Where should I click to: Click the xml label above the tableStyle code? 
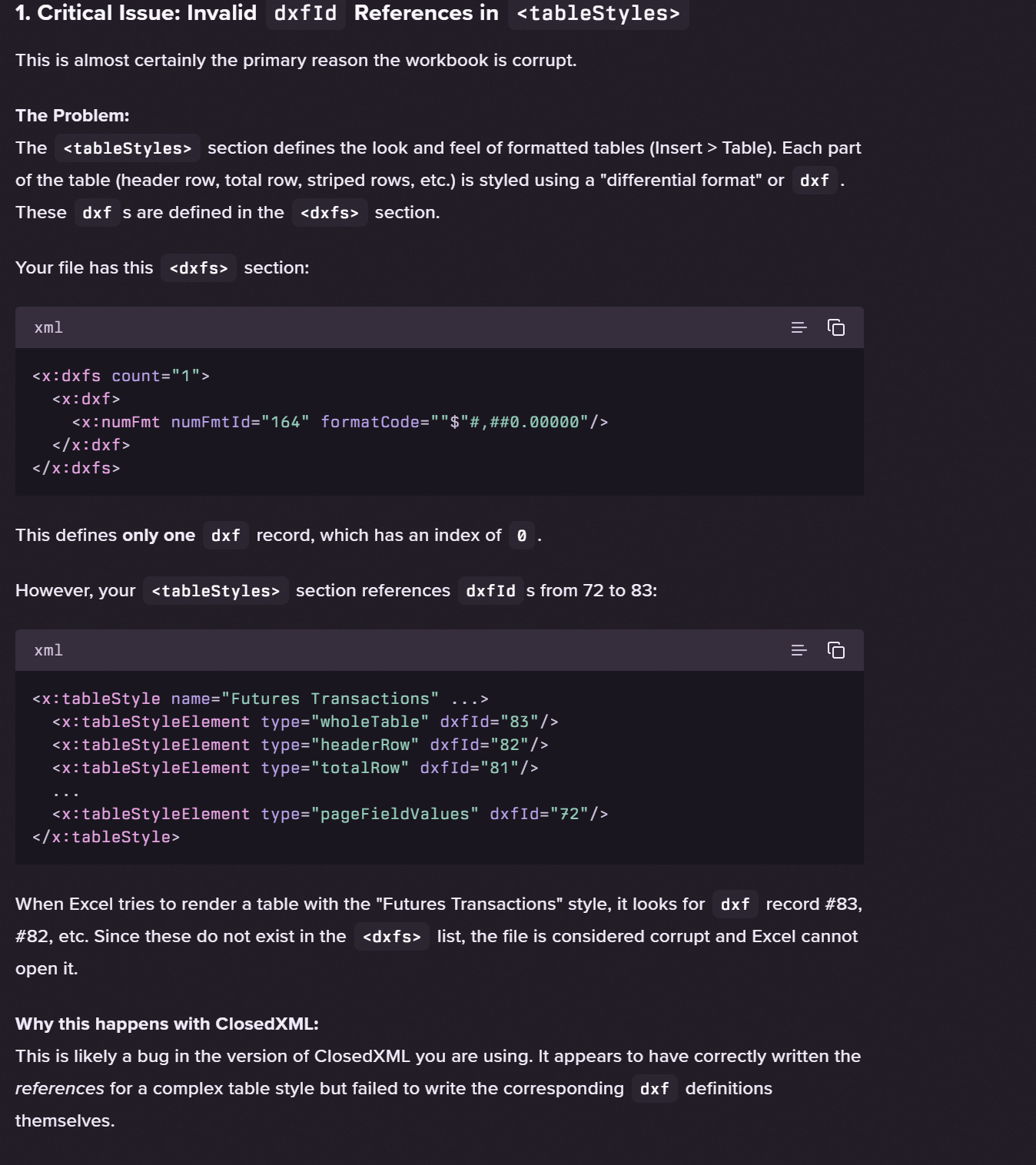pos(48,650)
